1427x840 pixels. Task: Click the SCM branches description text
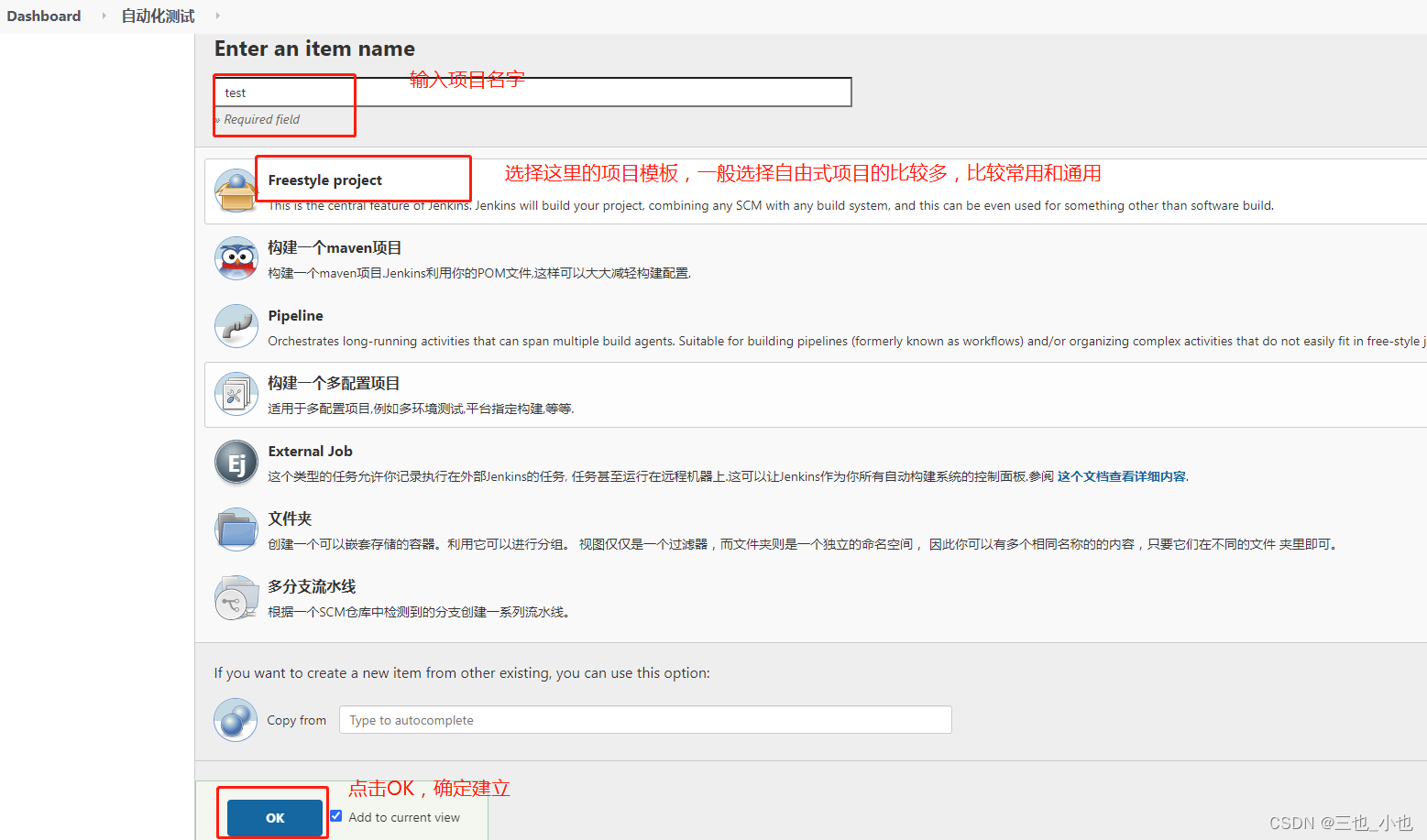tap(421, 612)
